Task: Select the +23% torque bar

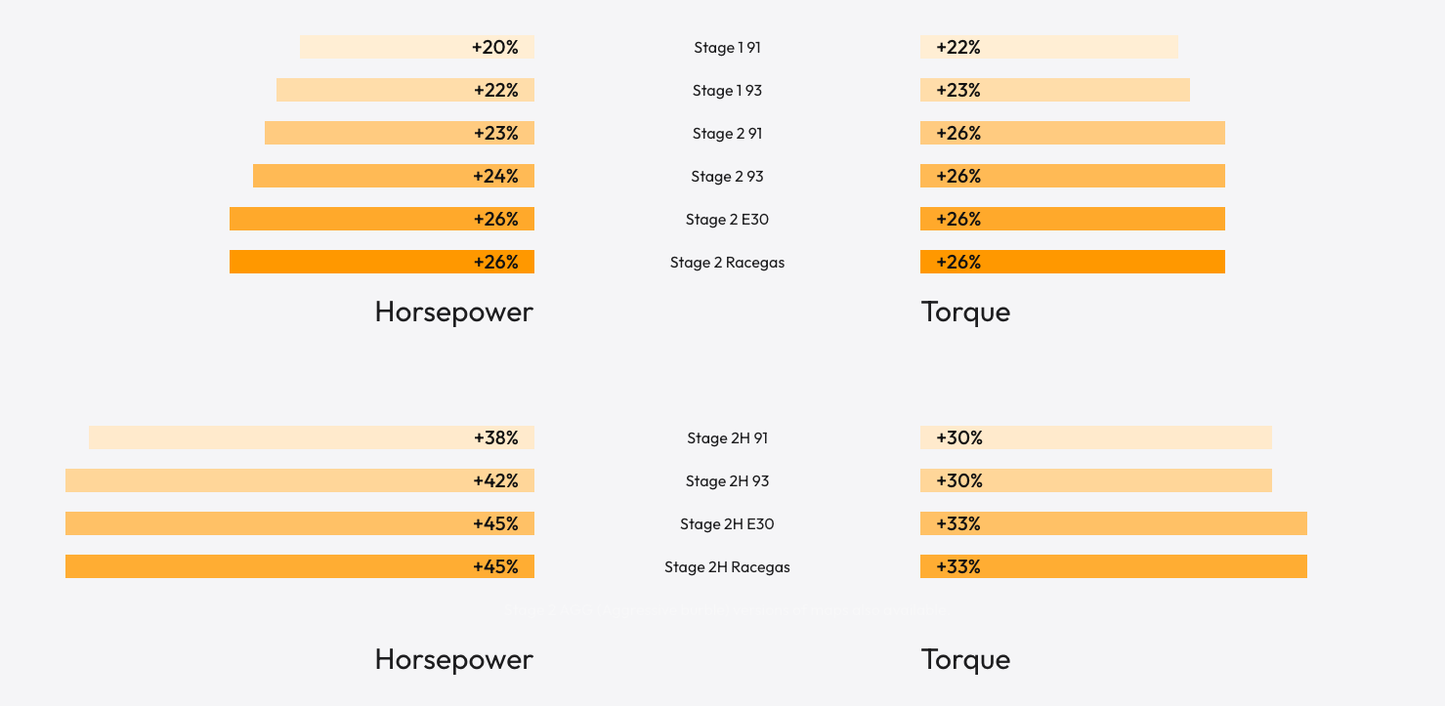Action: (x=1055, y=90)
